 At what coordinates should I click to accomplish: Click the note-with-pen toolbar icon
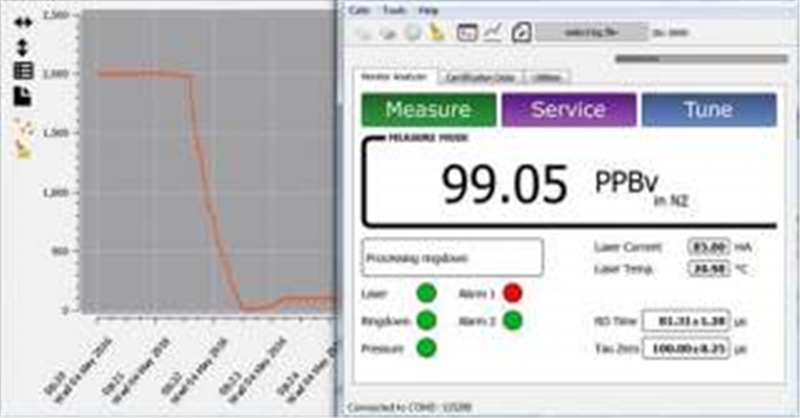(x=521, y=33)
